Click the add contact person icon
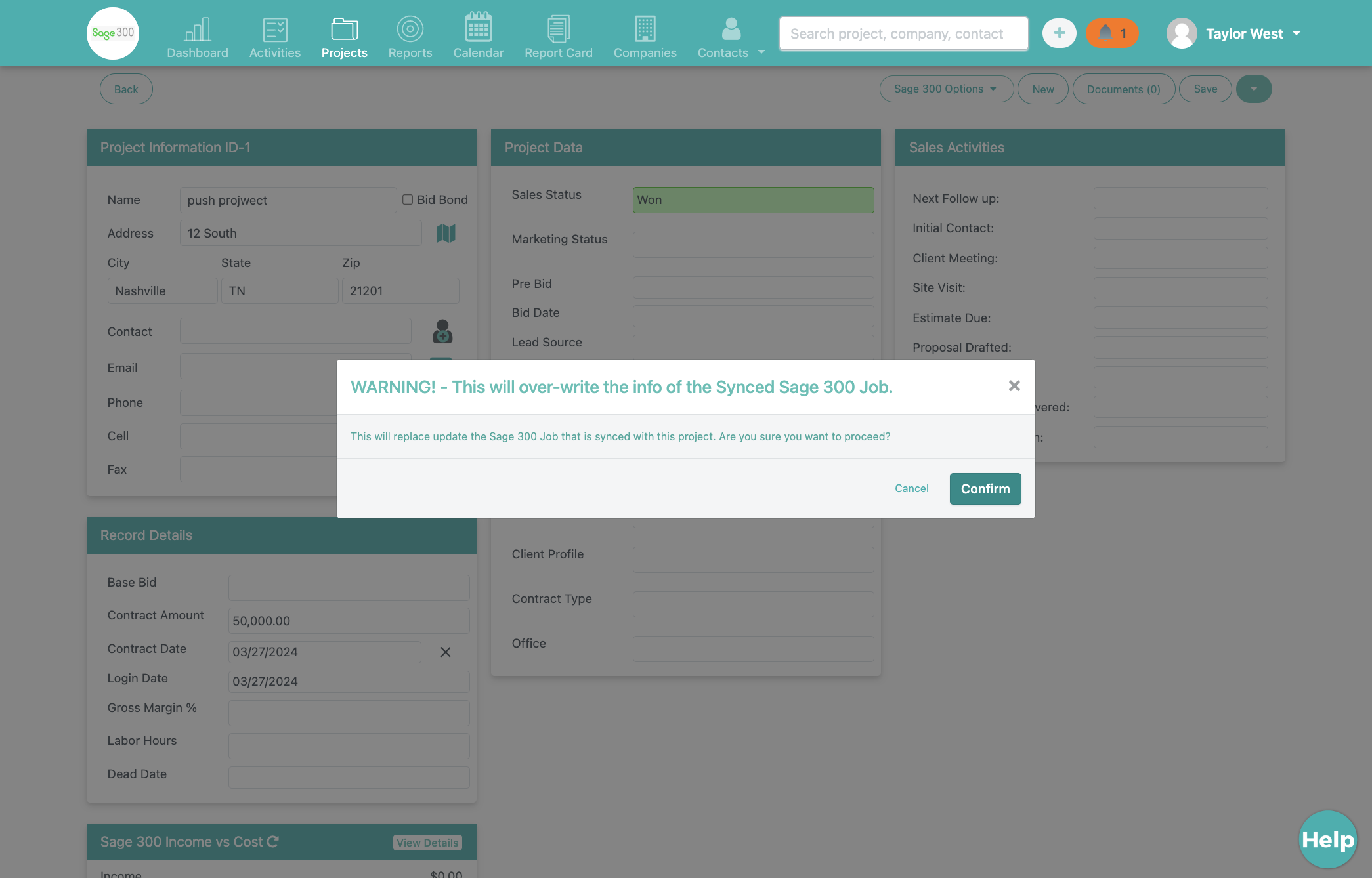Viewport: 1372px width, 878px height. (x=442, y=331)
